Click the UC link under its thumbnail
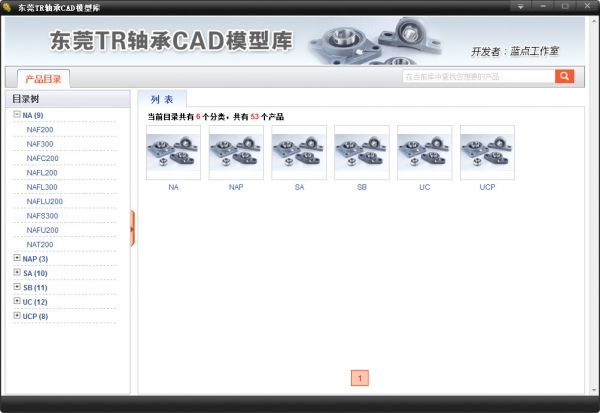Screen dimensions: 600x413 point(425,187)
